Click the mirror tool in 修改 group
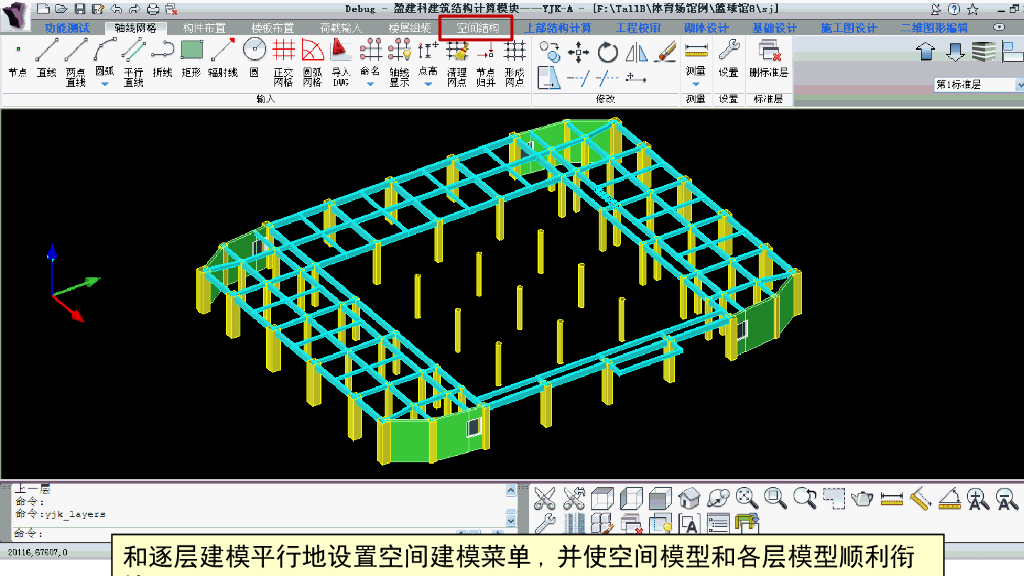1024x576 pixels. click(x=636, y=53)
